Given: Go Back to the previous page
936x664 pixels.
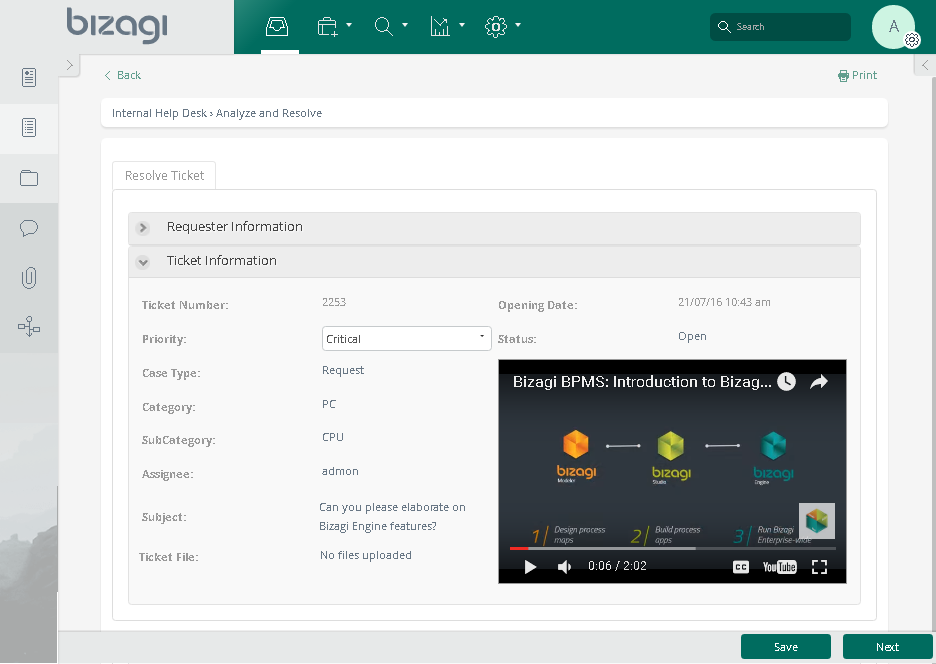Looking at the screenshot, I should click(123, 75).
